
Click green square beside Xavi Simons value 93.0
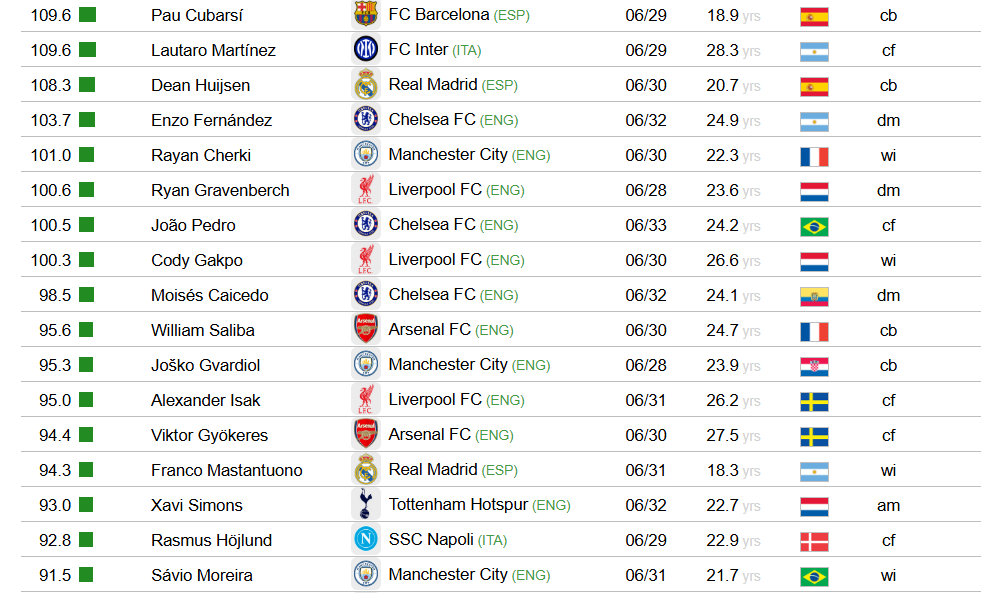pos(86,504)
